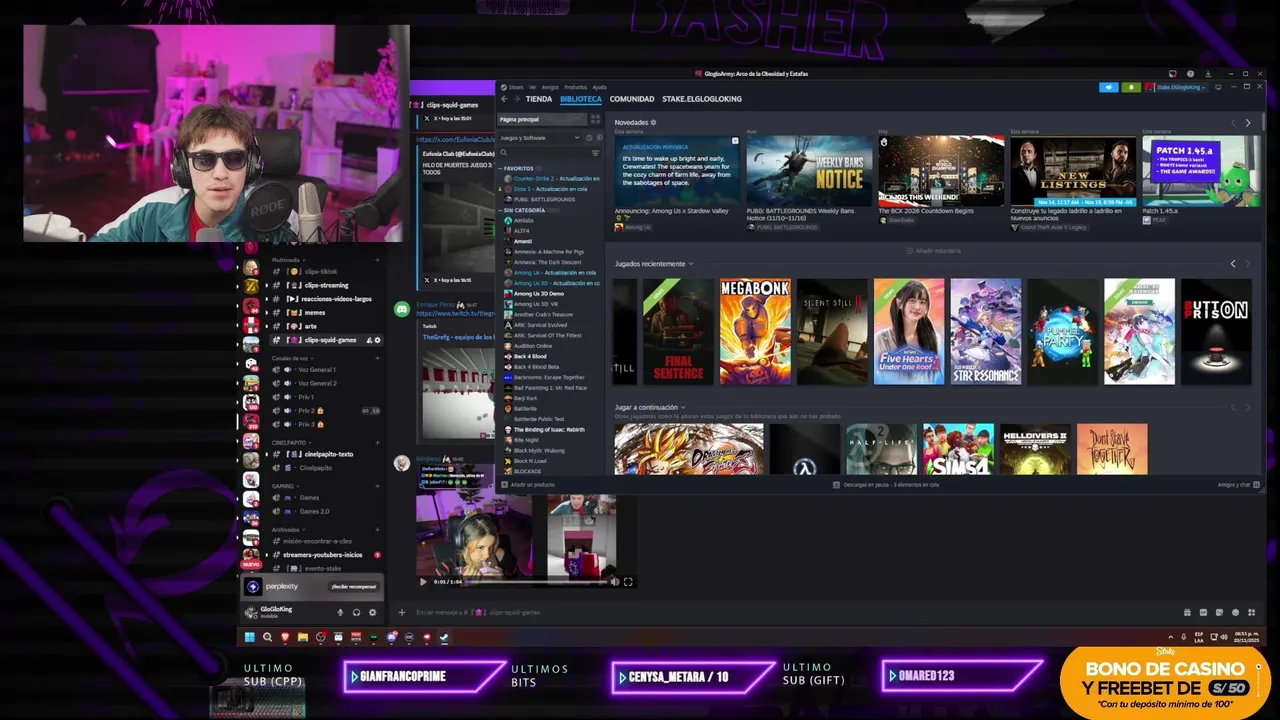
Task: Open the TIENDA tab in Steam
Action: click(x=539, y=99)
